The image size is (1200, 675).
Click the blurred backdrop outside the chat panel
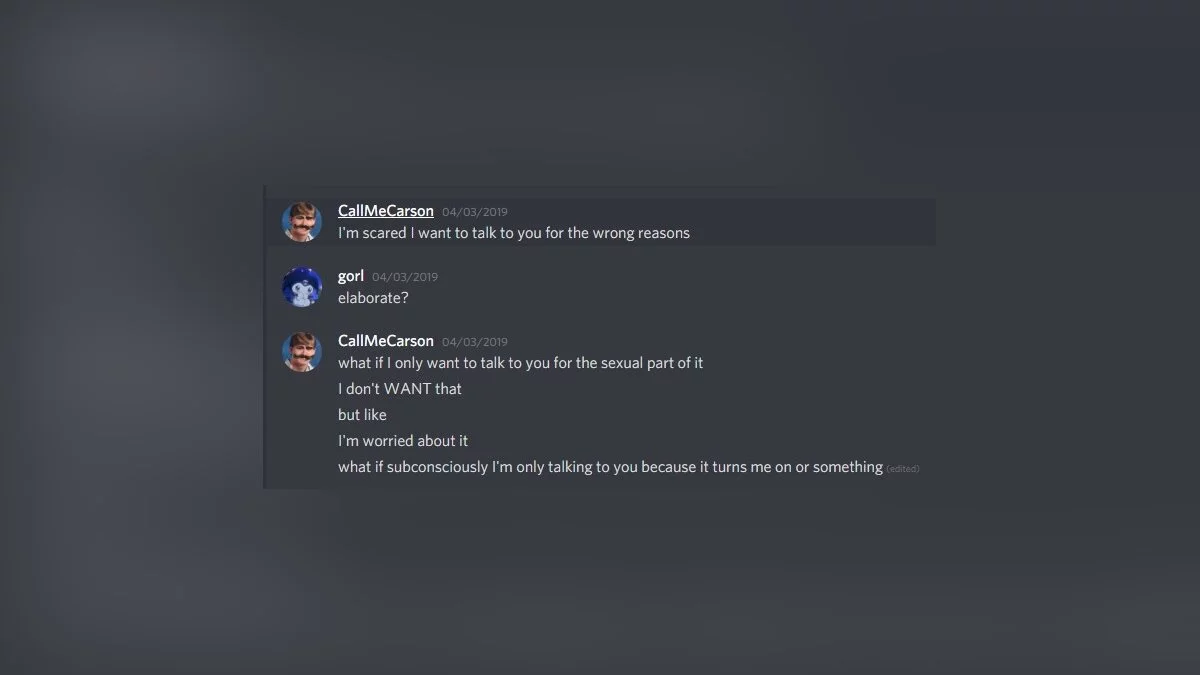point(1050,580)
